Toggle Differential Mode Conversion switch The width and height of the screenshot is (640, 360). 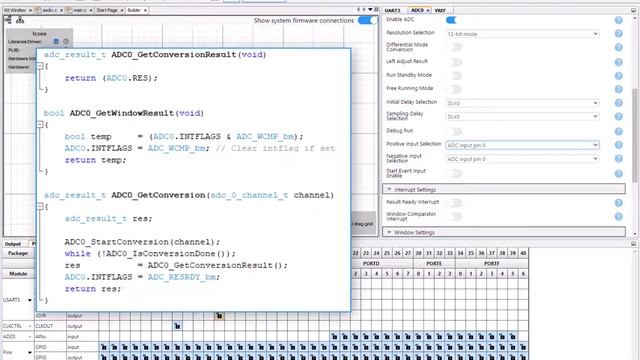pyautogui.click(x=454, y=47)
